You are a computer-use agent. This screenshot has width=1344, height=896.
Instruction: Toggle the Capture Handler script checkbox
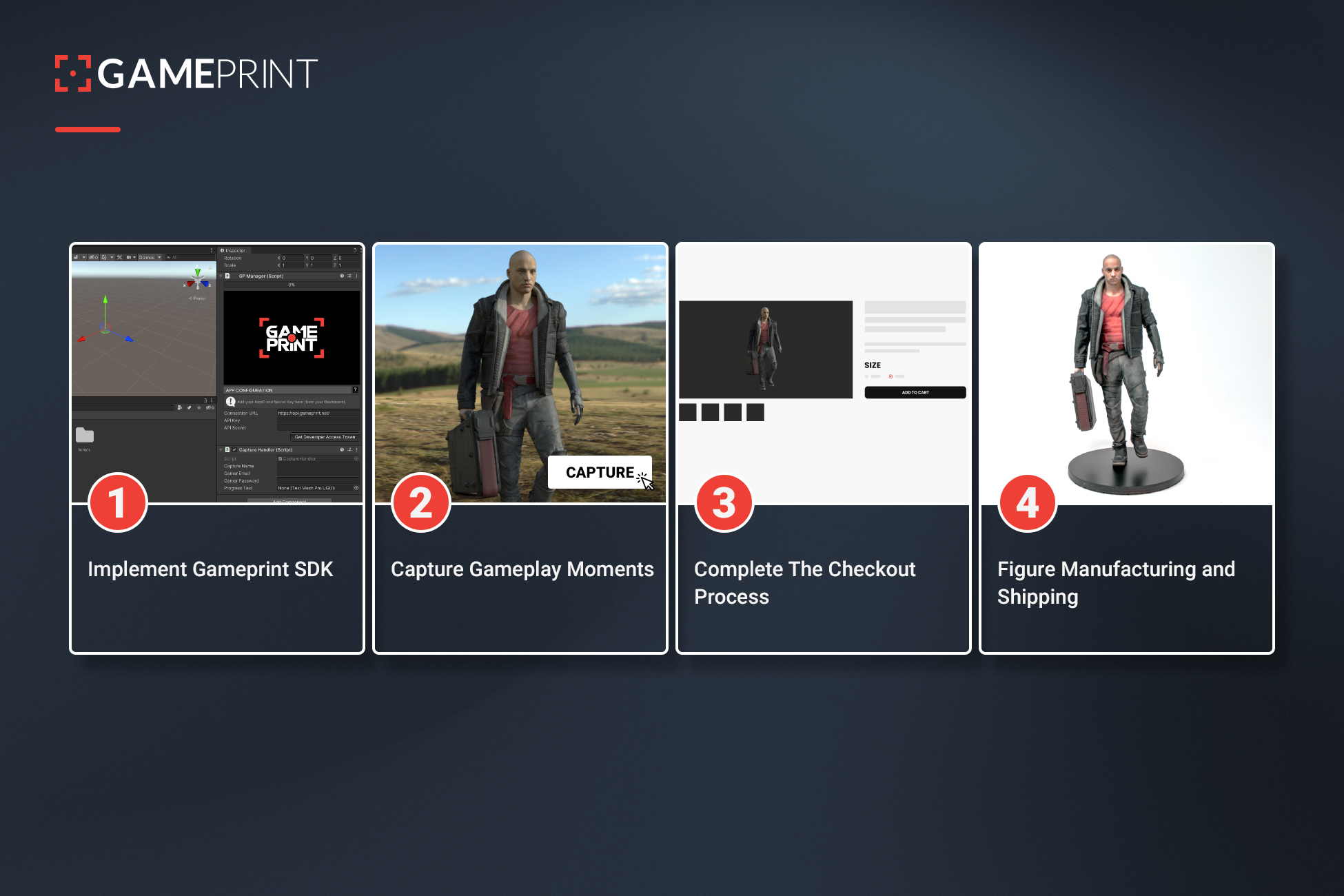234,449
